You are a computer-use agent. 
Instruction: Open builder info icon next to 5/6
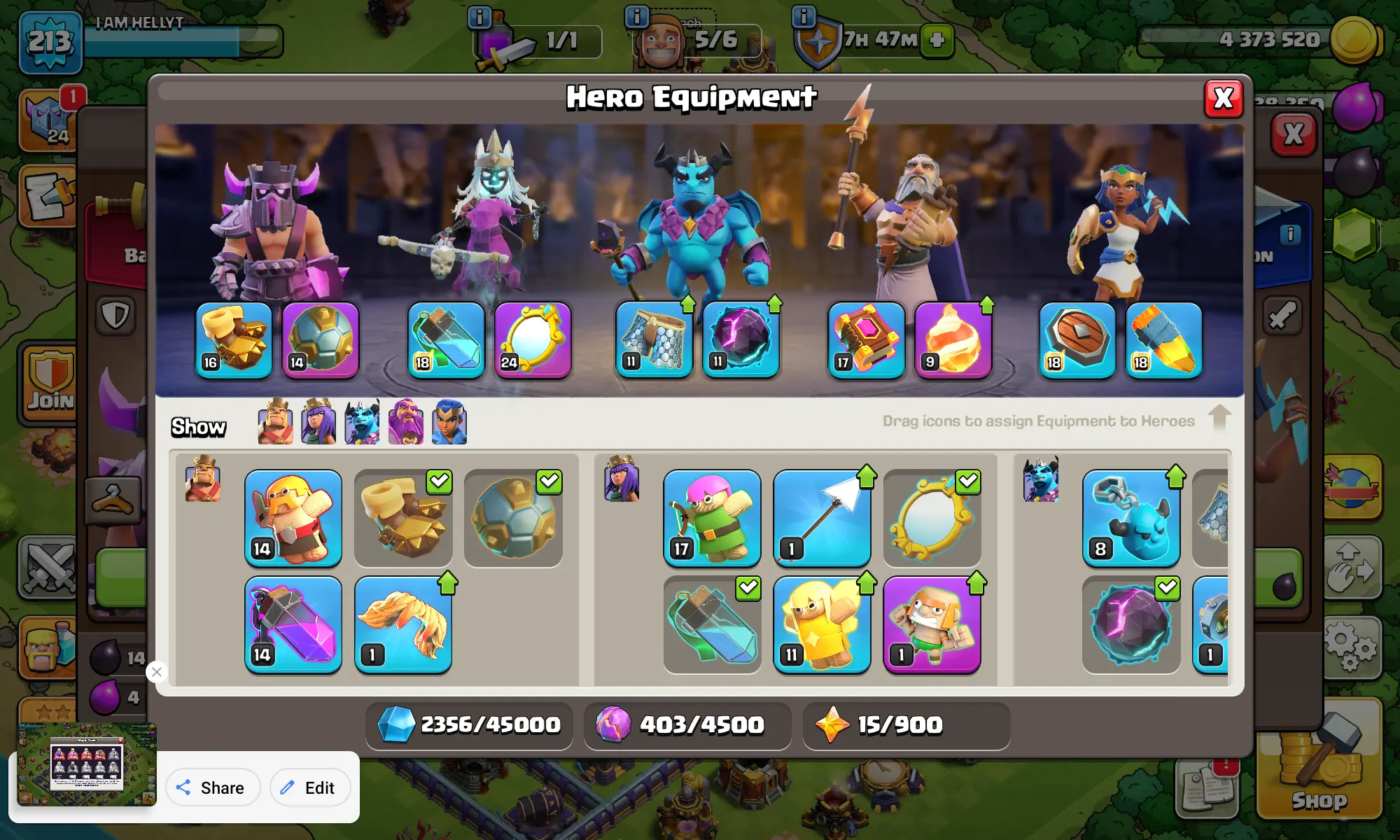tap(636, 17)
